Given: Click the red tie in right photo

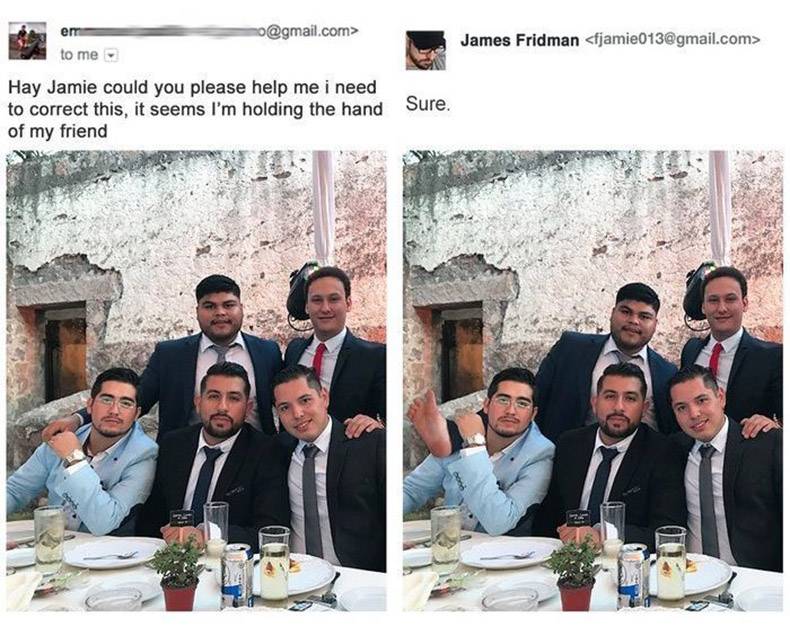Looking at the screenshot, I should (715, 359).
